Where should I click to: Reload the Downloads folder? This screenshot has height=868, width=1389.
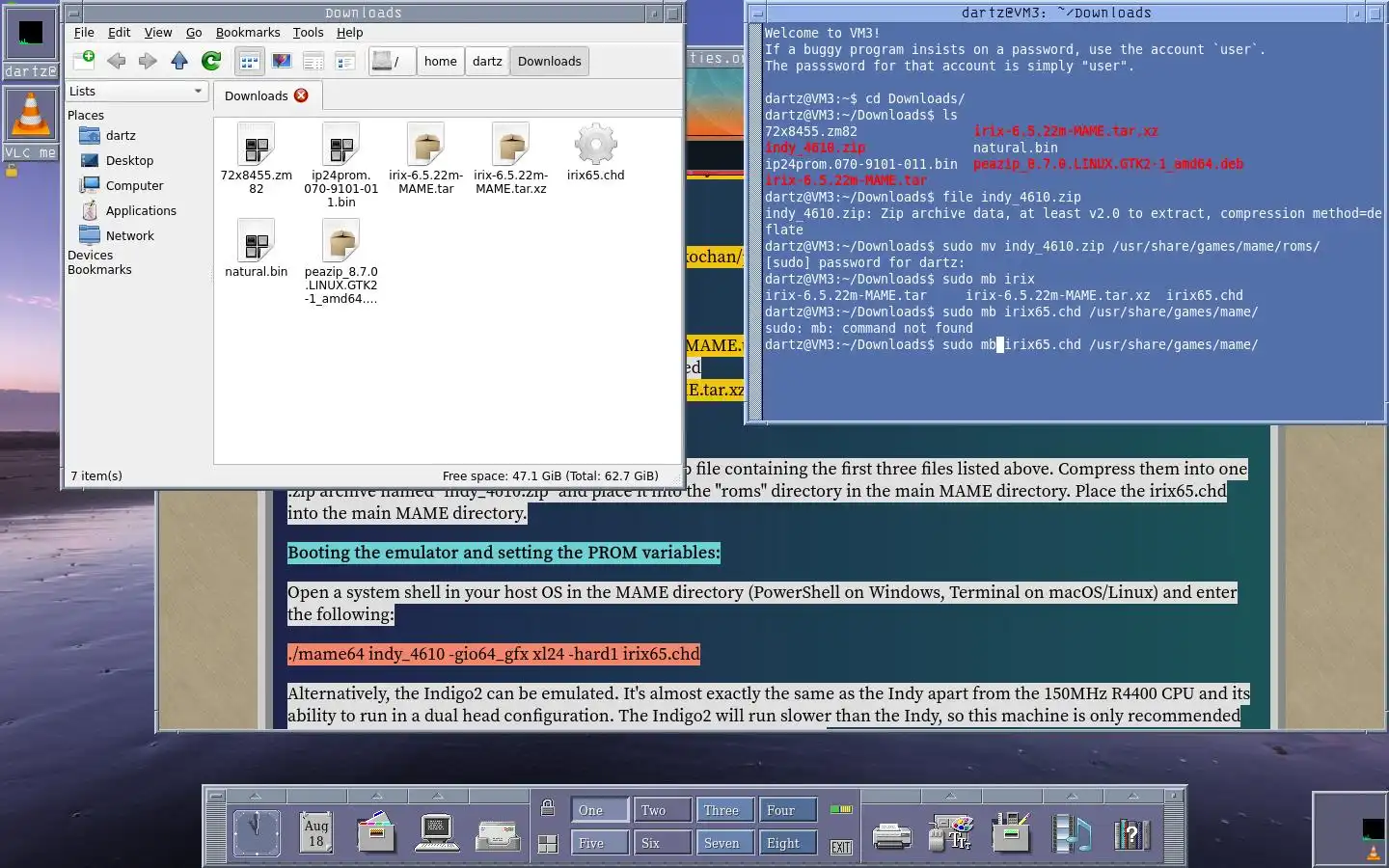(211, 61)
